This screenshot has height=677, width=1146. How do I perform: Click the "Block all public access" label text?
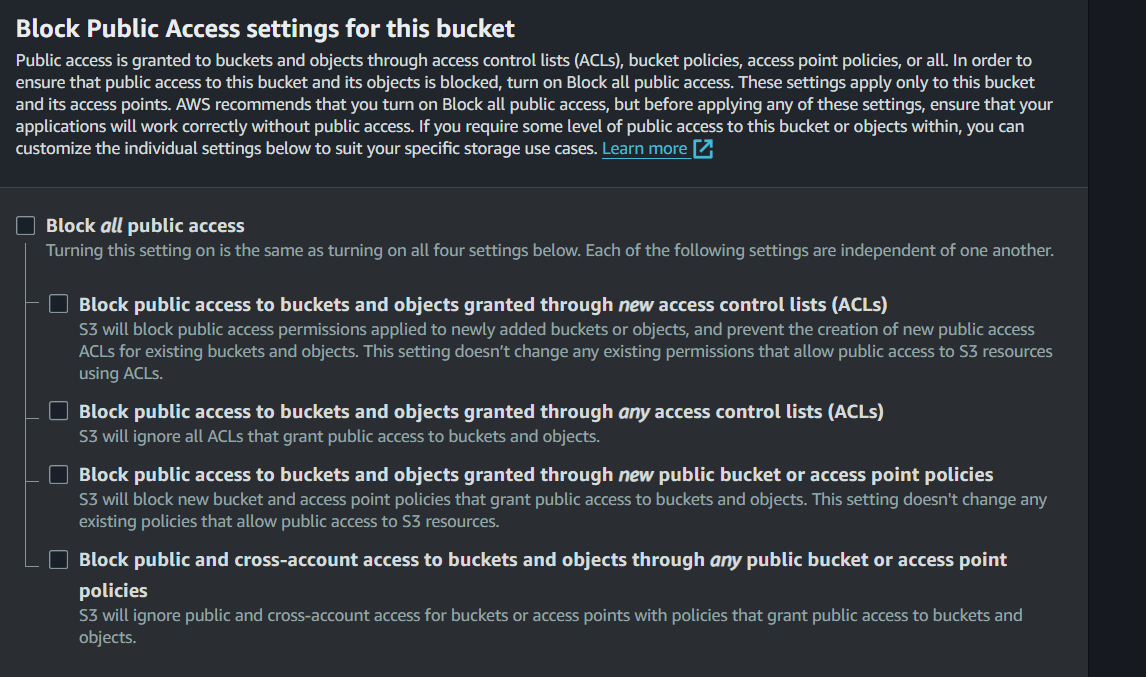coord(145,226)
